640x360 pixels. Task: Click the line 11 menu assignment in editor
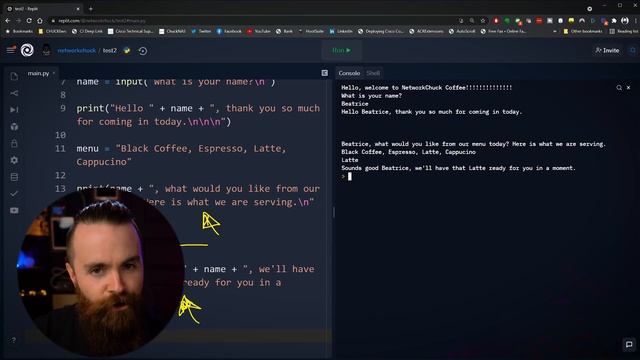(181, 155)
